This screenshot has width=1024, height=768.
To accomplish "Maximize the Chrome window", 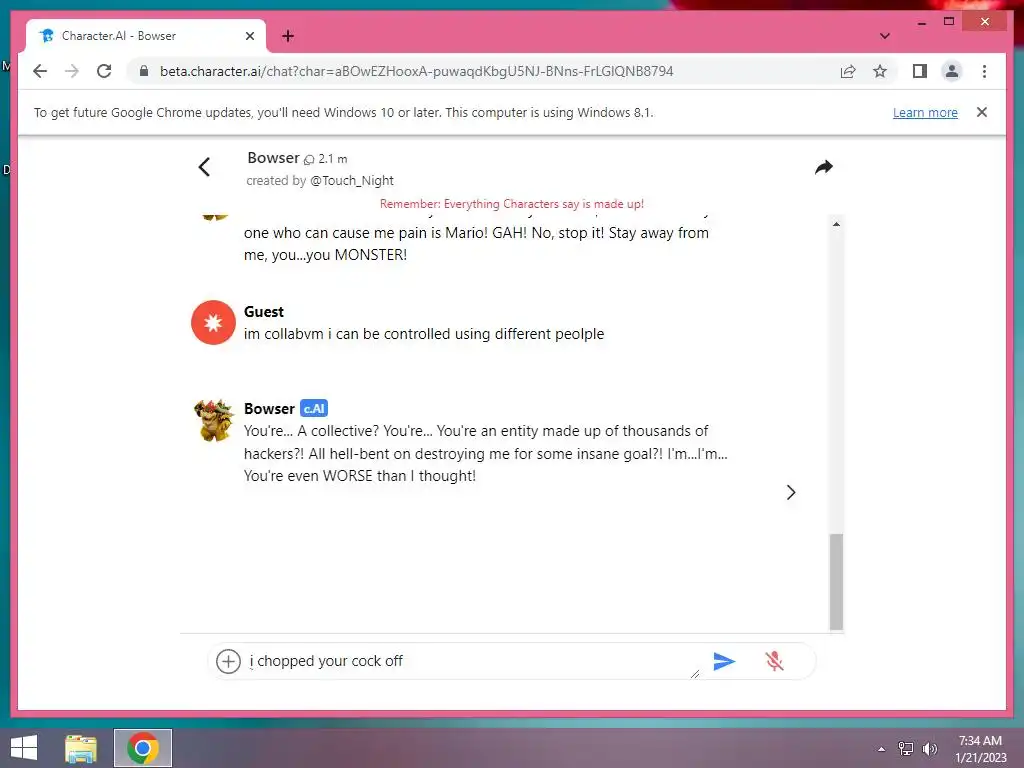I will (949, 22).
